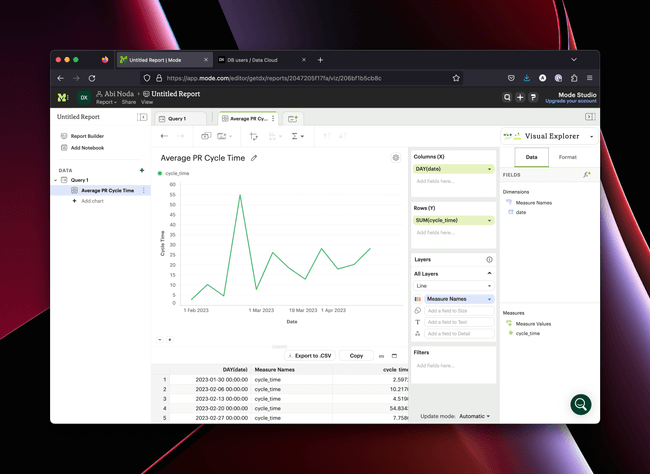Collapse the left sidebar panel
The width and height of the screenshot is (650, 474).
click(142, 118)
